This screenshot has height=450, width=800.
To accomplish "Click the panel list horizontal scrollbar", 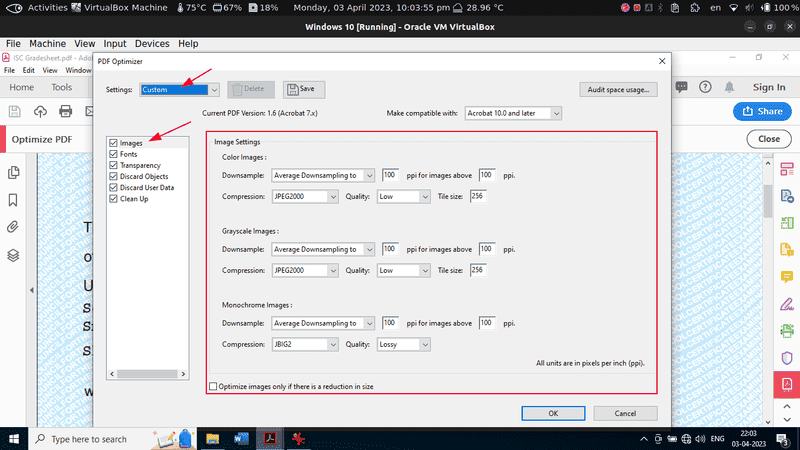I will [147, 374].
